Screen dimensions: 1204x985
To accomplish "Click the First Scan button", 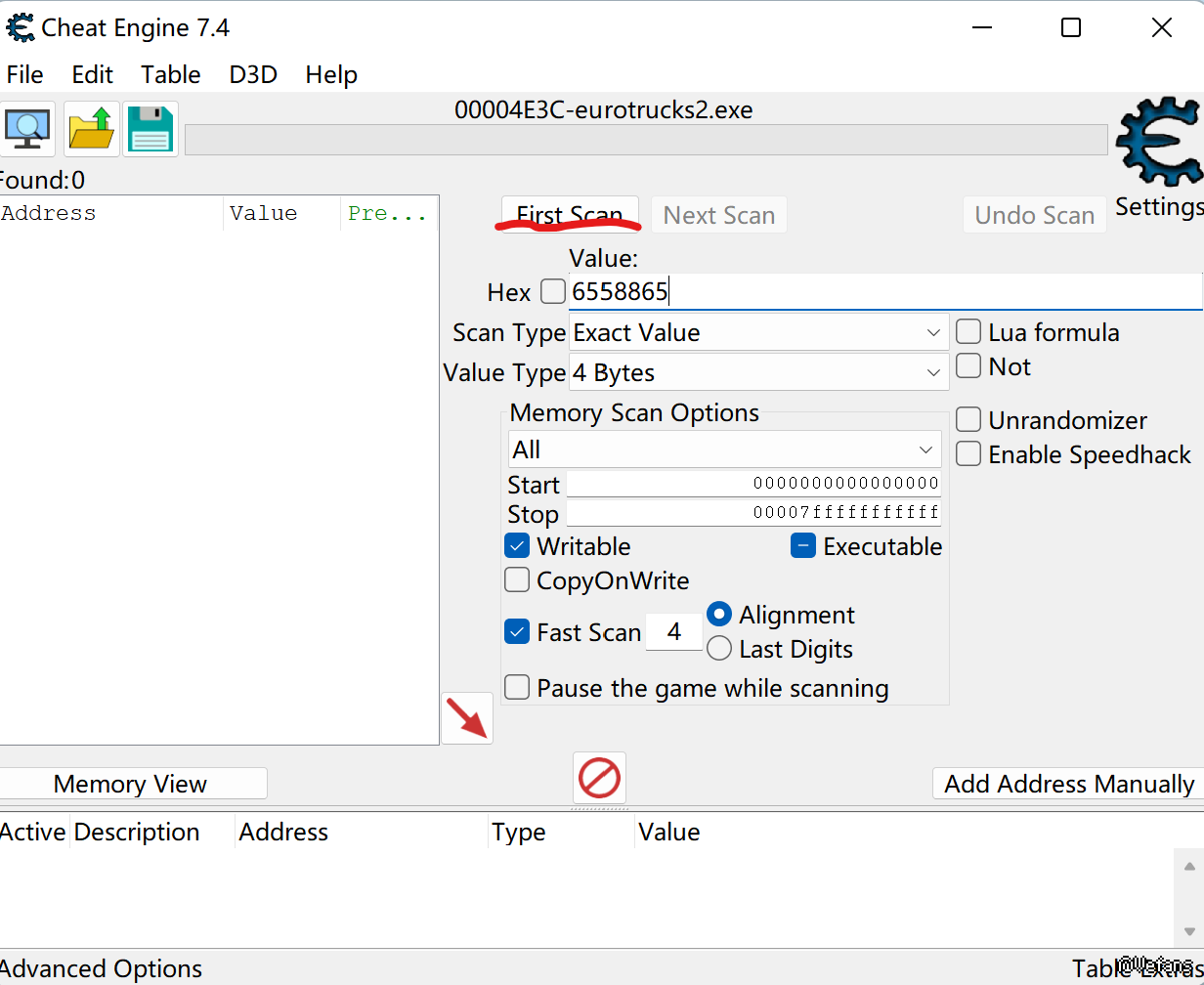I will [x=570, y=215].
